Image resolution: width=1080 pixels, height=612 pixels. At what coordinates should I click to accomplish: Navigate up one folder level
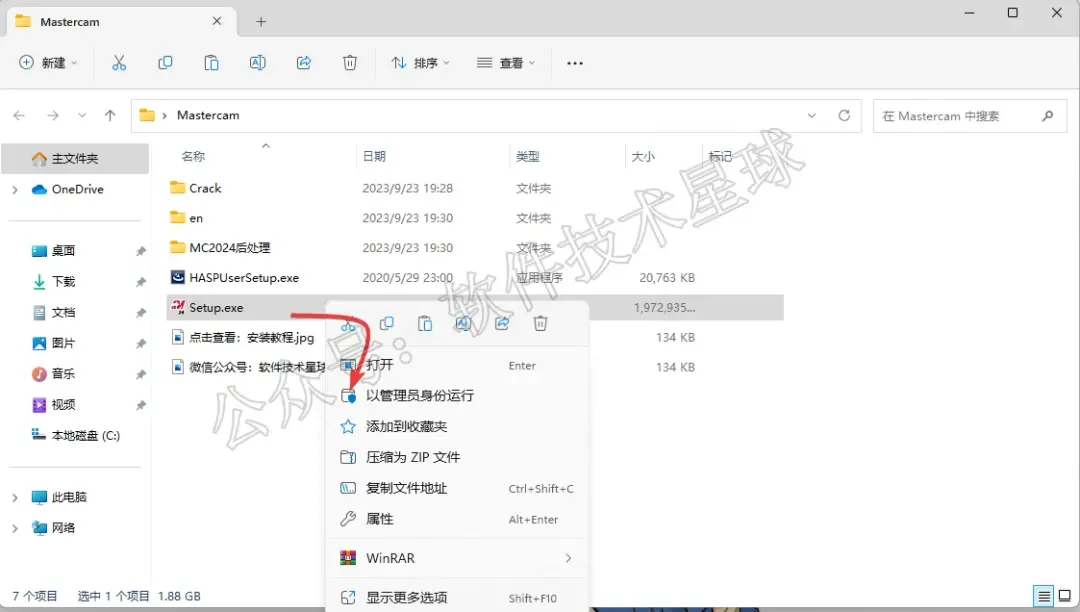tap(110, 116)
